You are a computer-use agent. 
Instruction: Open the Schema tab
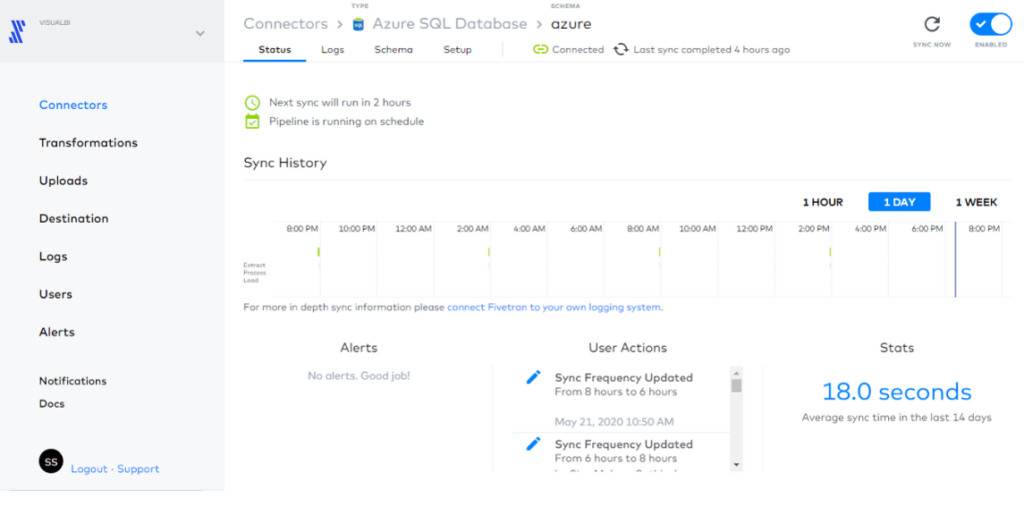(x=393, y=50)
